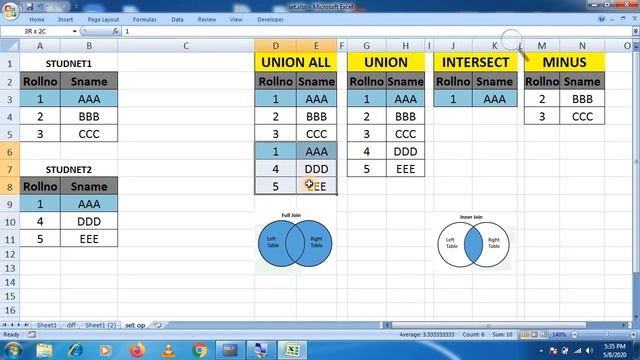This screenshot has width=640, height=360.
Task: Select column N header
Action: [x=582, y=46]
